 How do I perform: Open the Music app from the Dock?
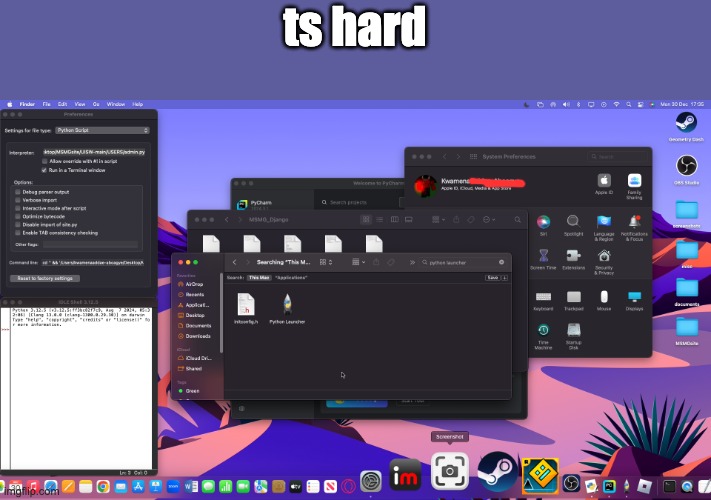tap(33, 487)
